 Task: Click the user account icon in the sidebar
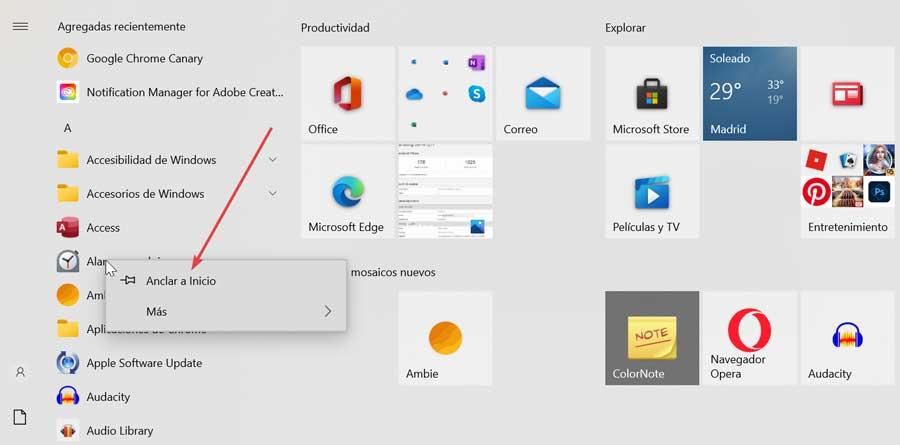(20, 372)
